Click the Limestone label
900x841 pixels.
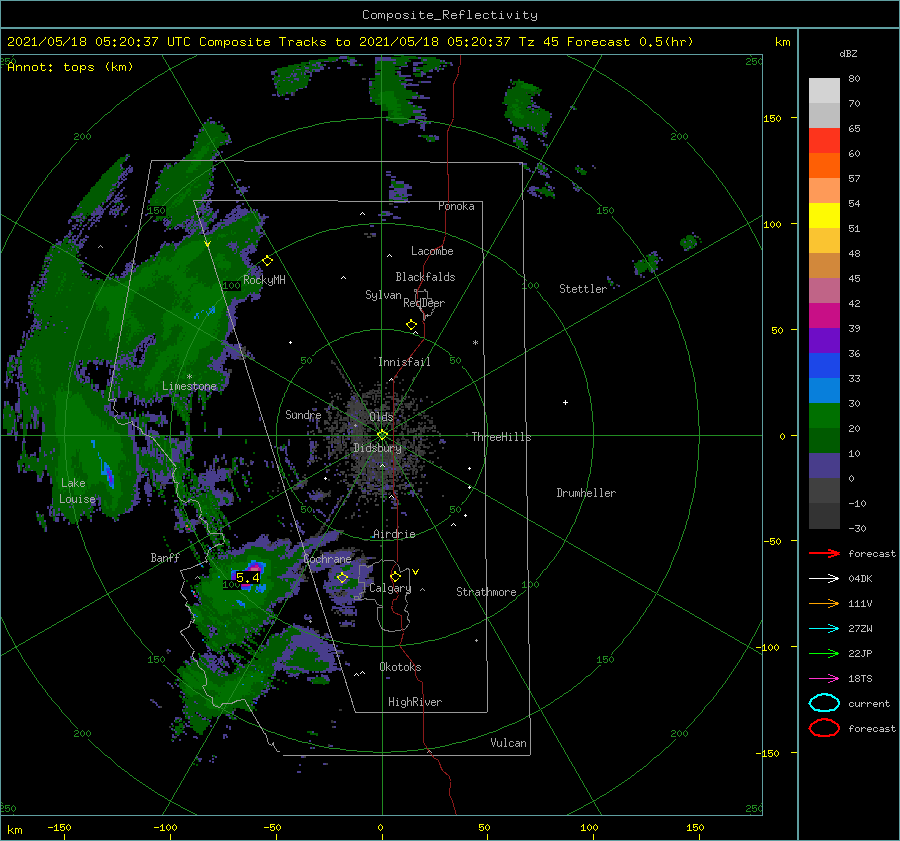click(189, 386)
